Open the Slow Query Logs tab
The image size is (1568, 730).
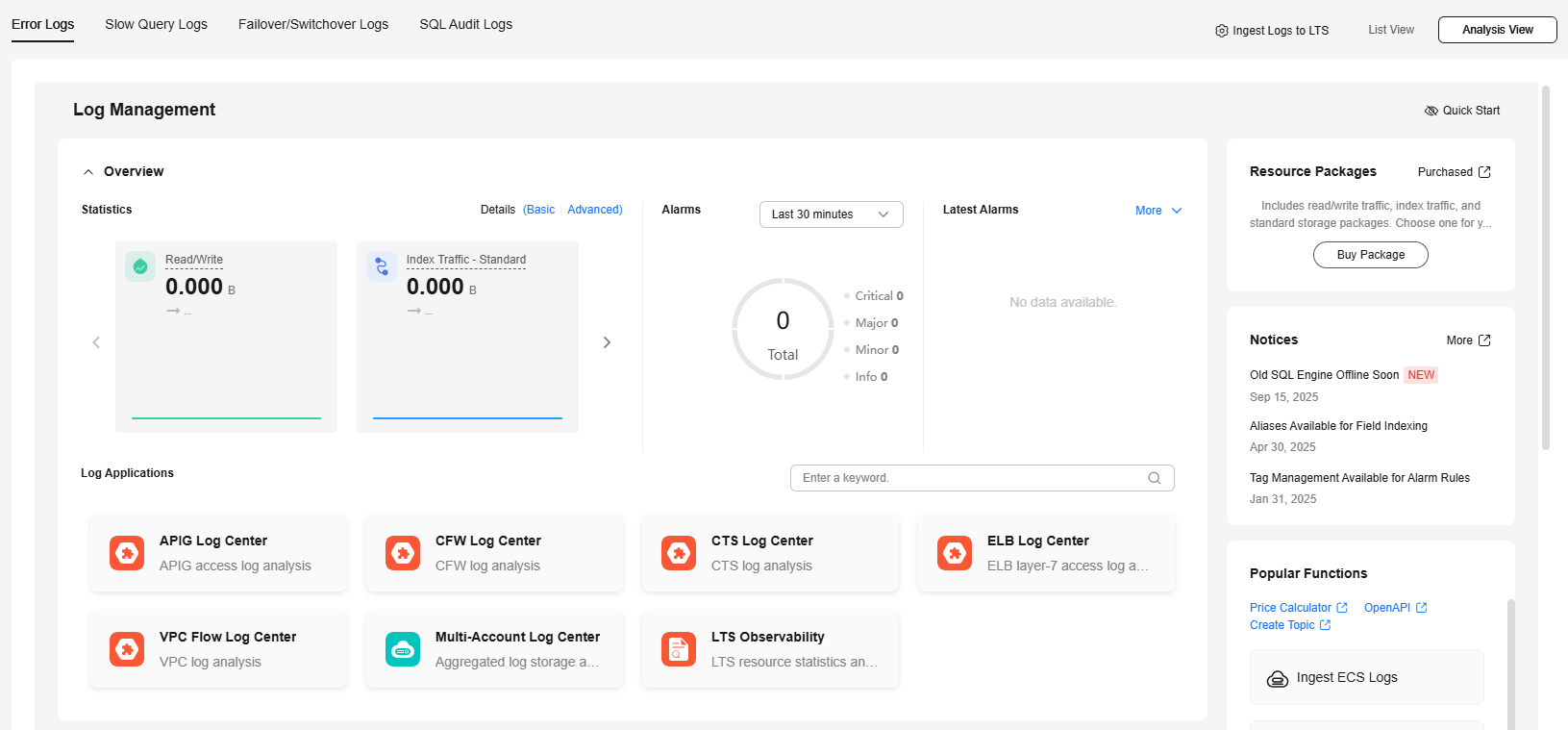coord(156,24)
